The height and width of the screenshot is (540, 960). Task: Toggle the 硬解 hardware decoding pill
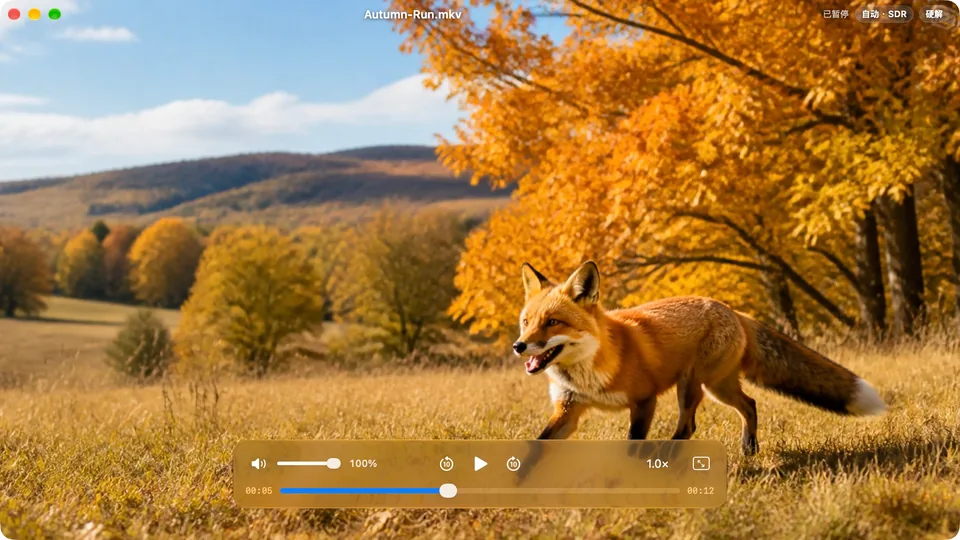pyautogui.click(x=934, y=14)
